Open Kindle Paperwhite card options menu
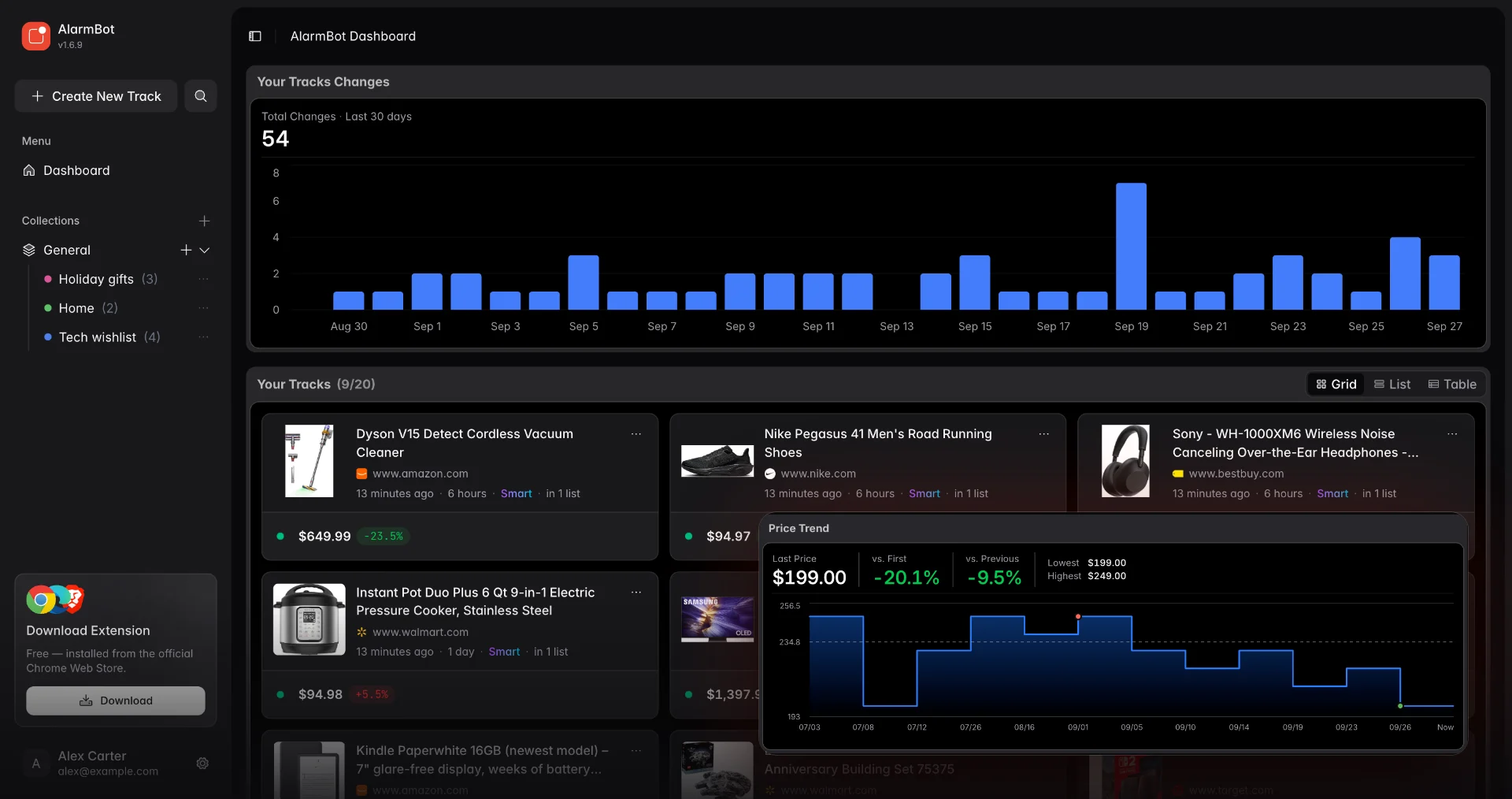1512x799 pixels. coord(636,751)
